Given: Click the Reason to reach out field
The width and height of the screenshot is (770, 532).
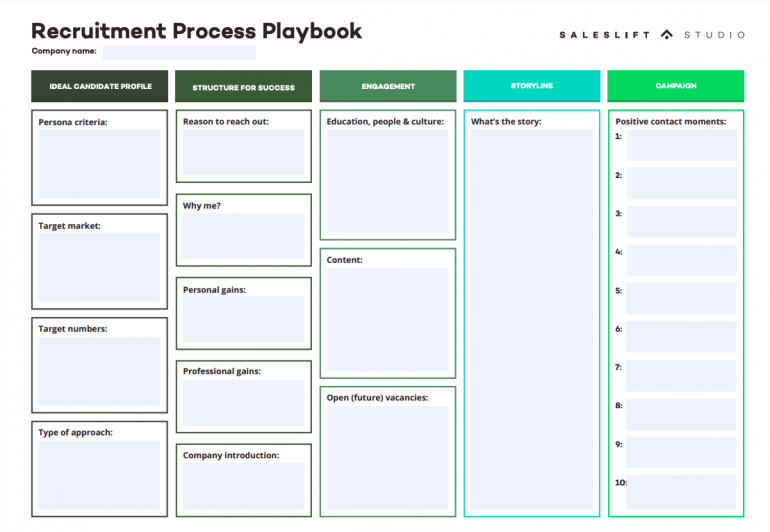Looking at the screenshot, I should (x=244, y=152).
